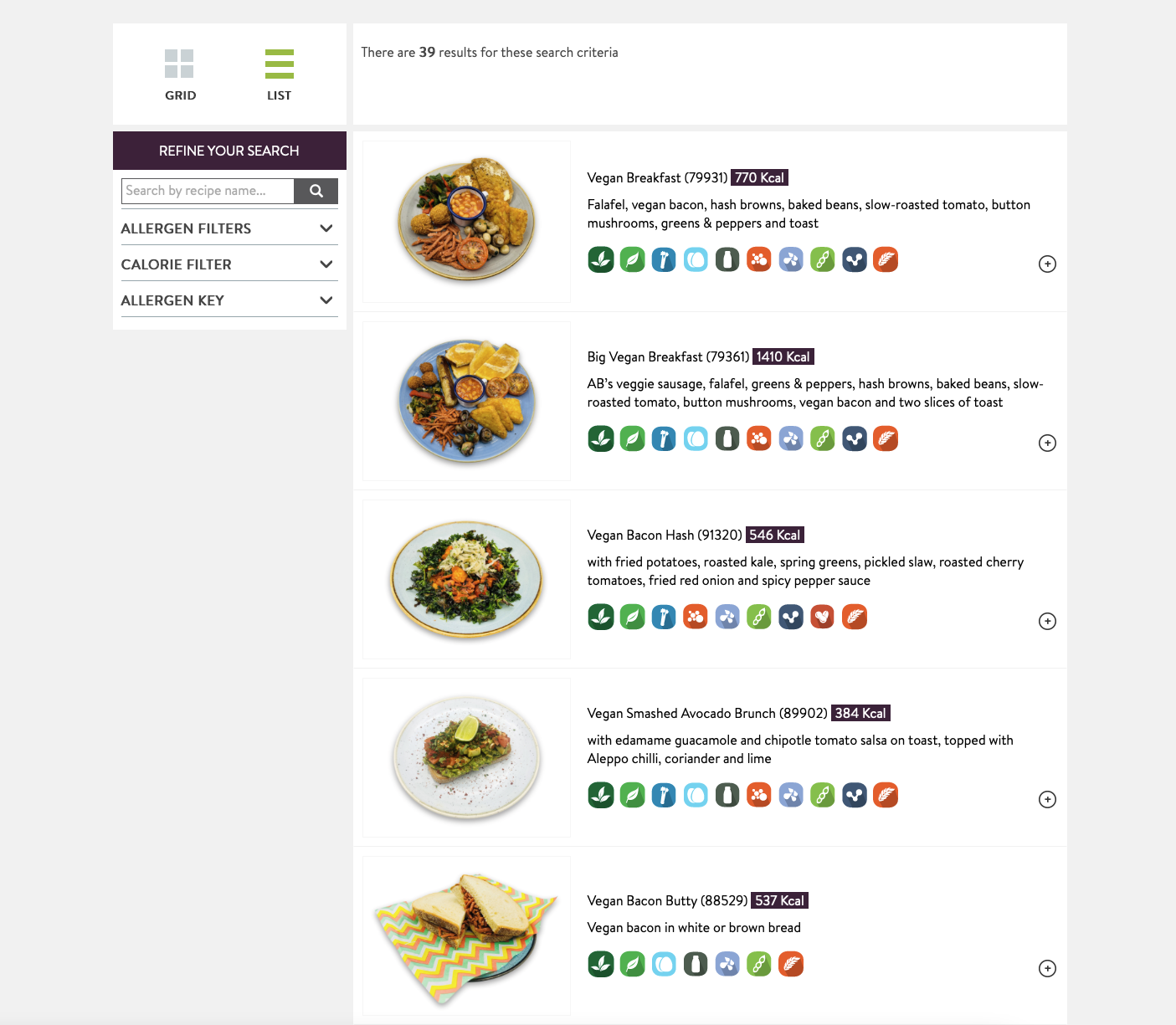Viewport: 1176px width, 1025px height.
Task: Expand the Calorie Filter section
Action: point(229,264)
